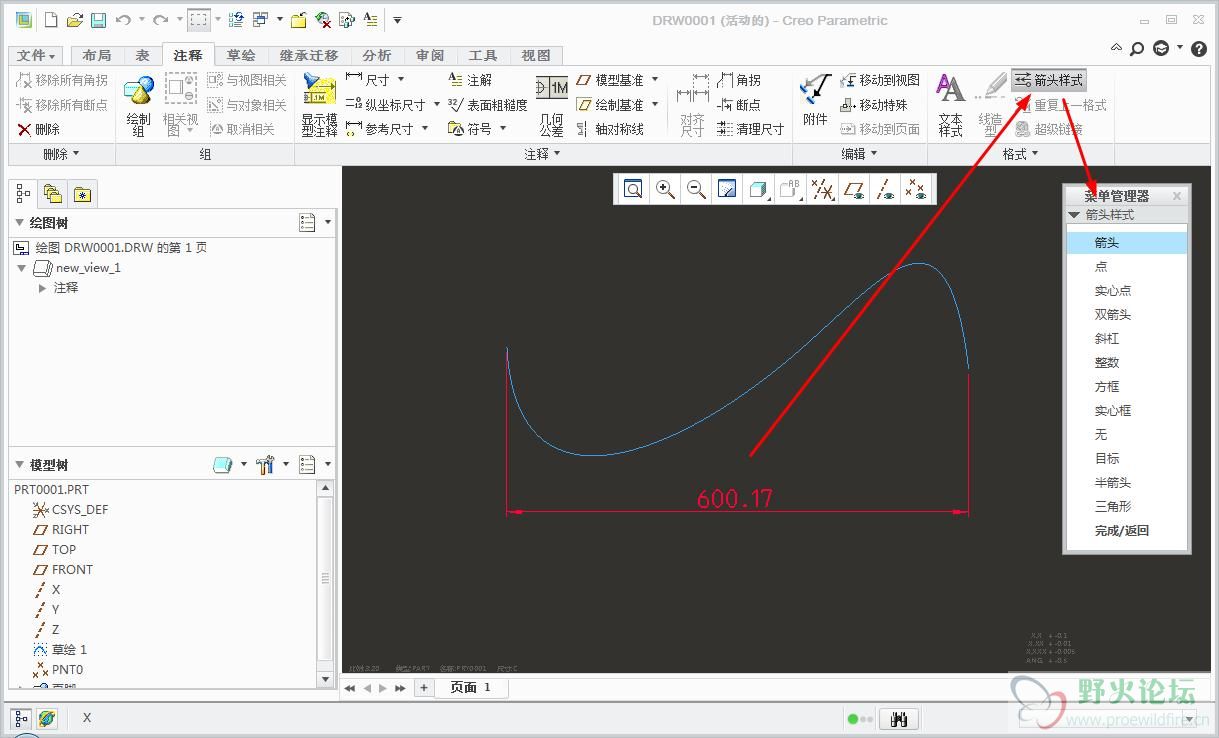
Task: Undo the last action
Action: (x=123, y=19)
